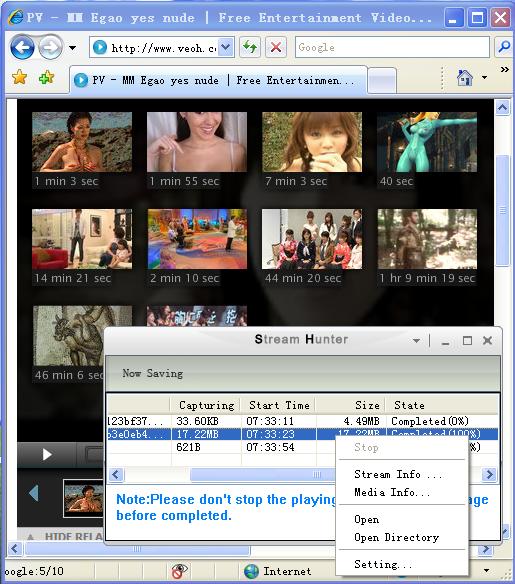Click the HIDE RELATED link
This screenshot has width=515, height=584.
(x=73, y=536)
